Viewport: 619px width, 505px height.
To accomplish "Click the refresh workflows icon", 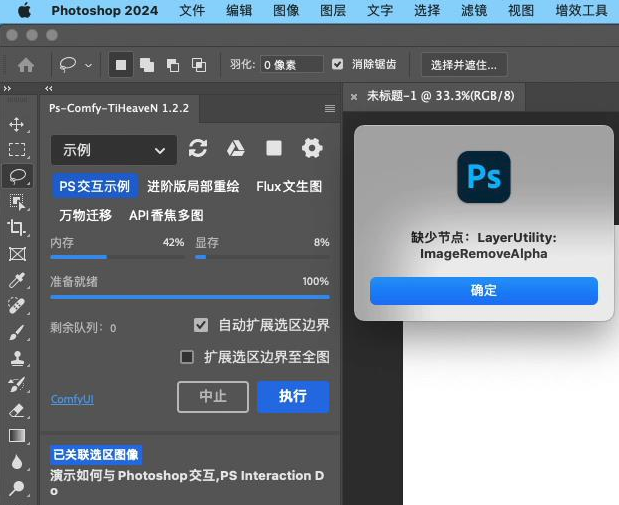I will pyautogui.click(x=198, y=148).
